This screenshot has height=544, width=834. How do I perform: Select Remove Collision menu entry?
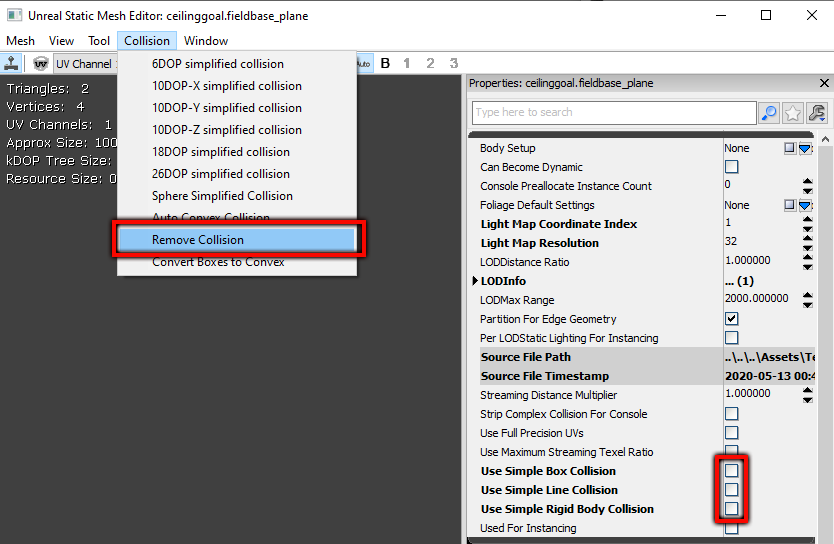pos(237,240)
